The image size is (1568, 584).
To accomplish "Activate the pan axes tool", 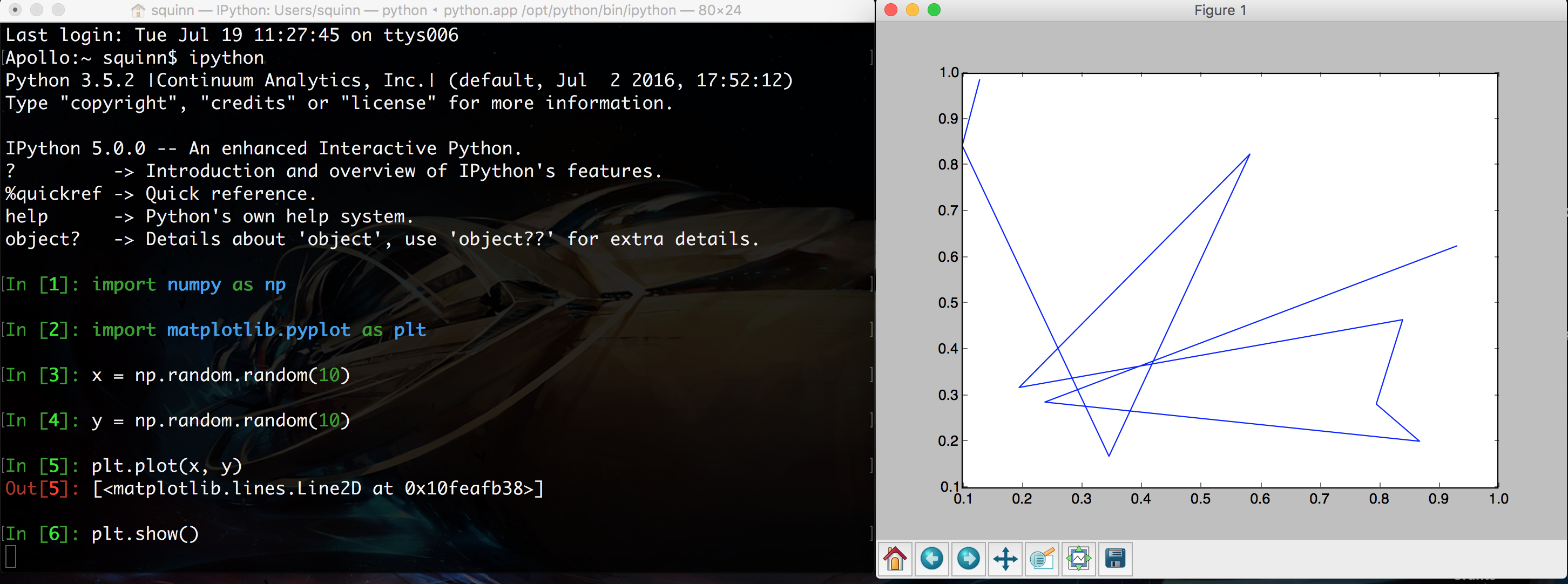I will click(1005, 559).
